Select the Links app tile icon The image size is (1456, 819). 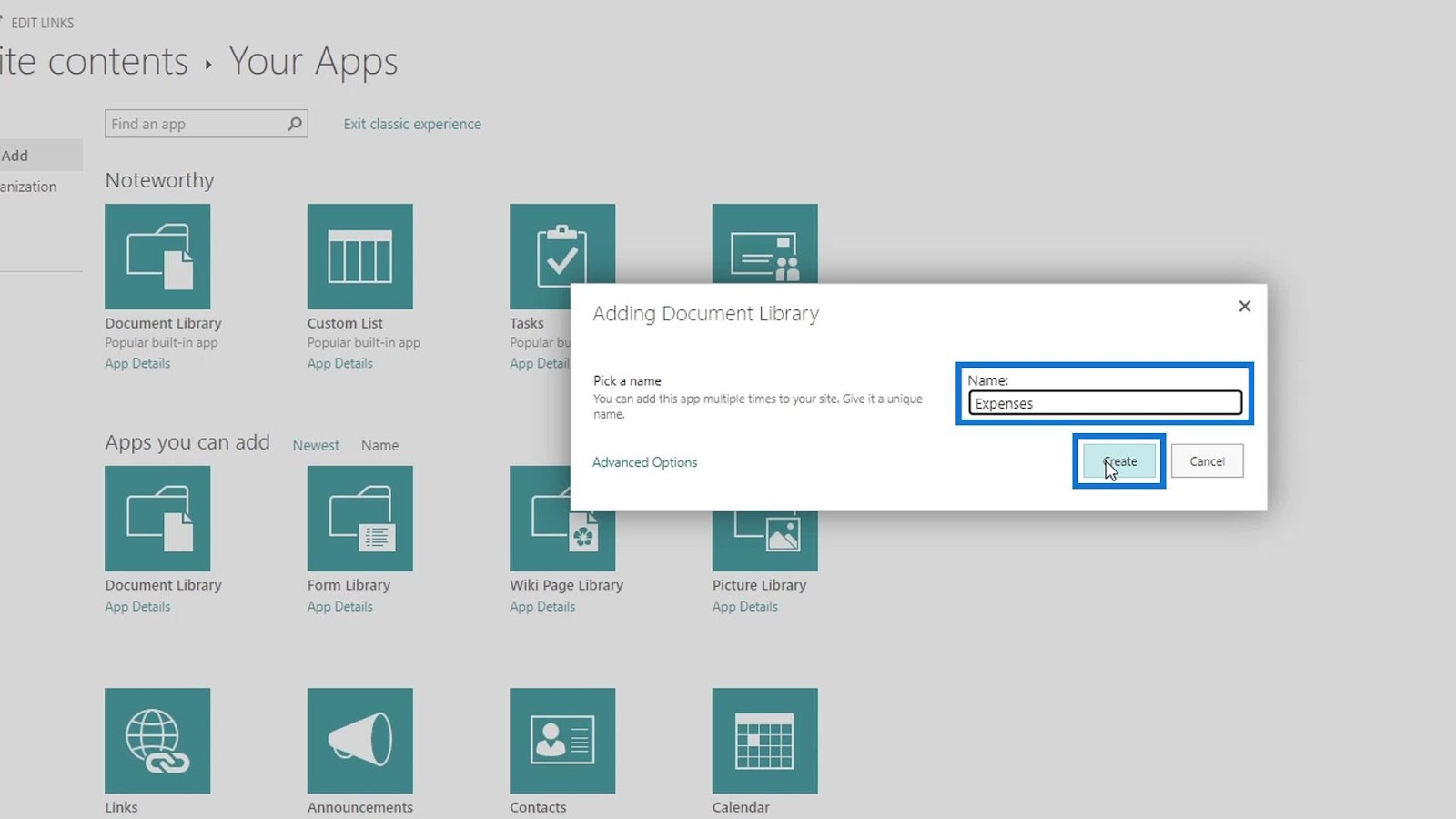157,741
